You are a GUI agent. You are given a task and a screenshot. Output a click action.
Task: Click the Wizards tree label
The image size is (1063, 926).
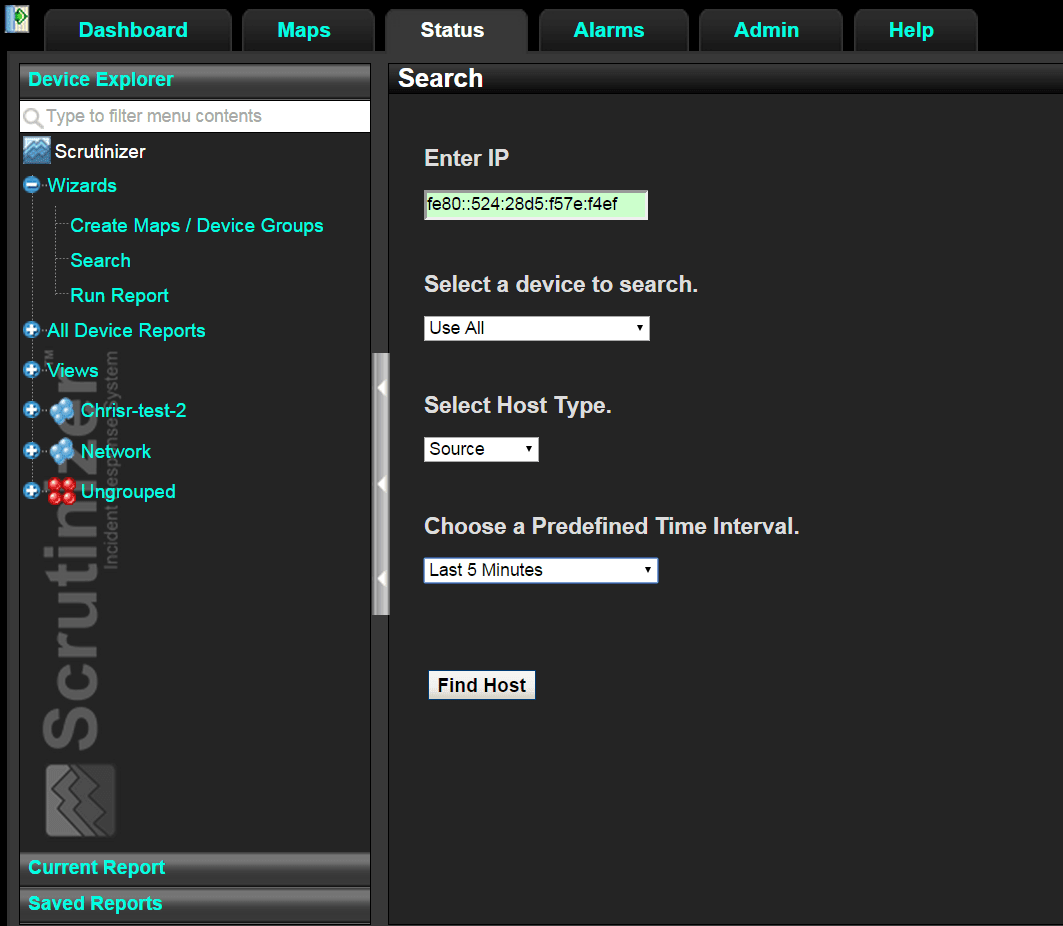pyautogui.click(x=81, y=186)
